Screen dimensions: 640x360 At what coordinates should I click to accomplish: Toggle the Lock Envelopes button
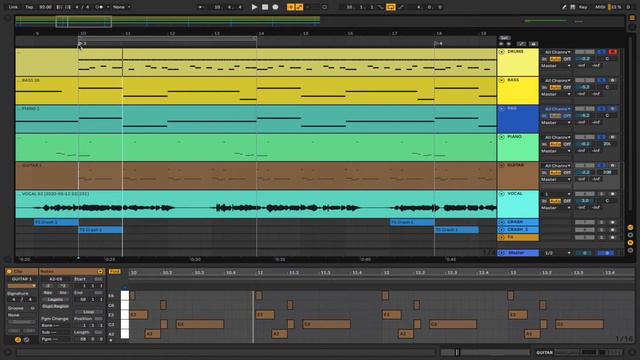[533, 44]
